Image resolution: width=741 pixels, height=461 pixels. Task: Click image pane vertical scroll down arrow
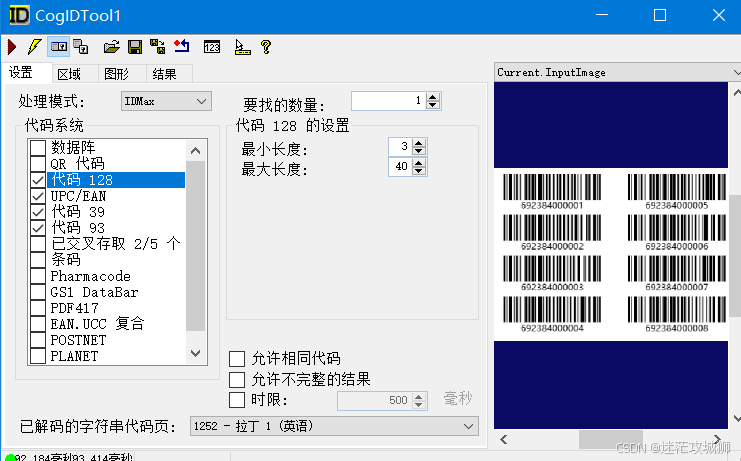[736, 418]
